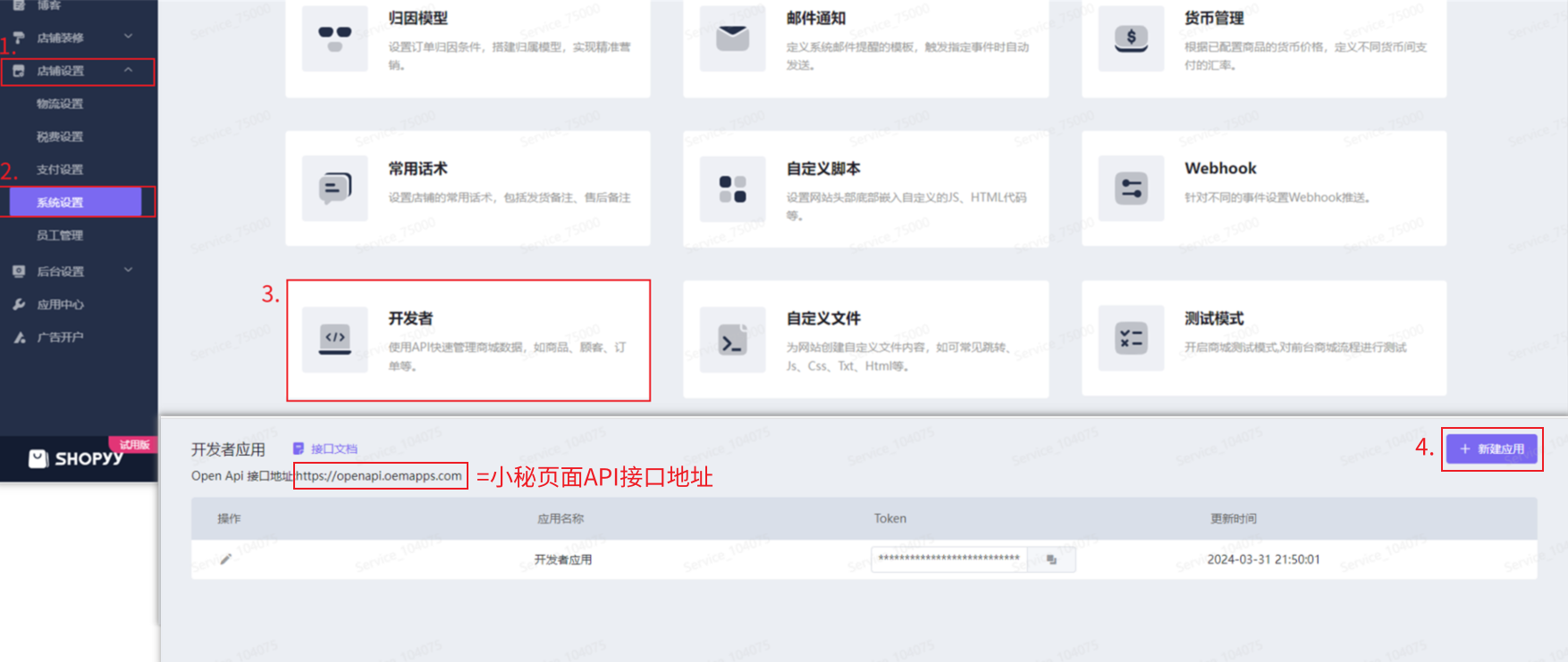Open the 归因模型 card icon
This screenshot has height=662, width=1568.
click(335, 38)
